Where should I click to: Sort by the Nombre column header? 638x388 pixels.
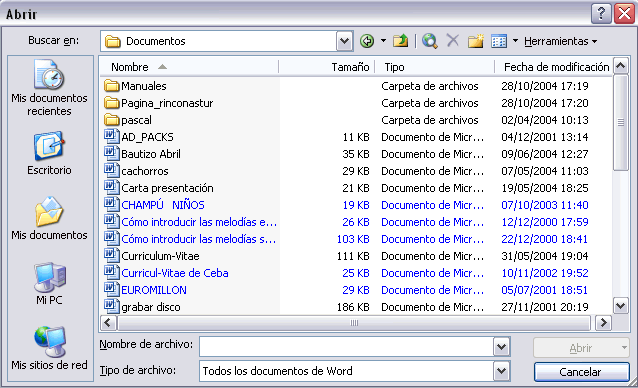point(189,67)
